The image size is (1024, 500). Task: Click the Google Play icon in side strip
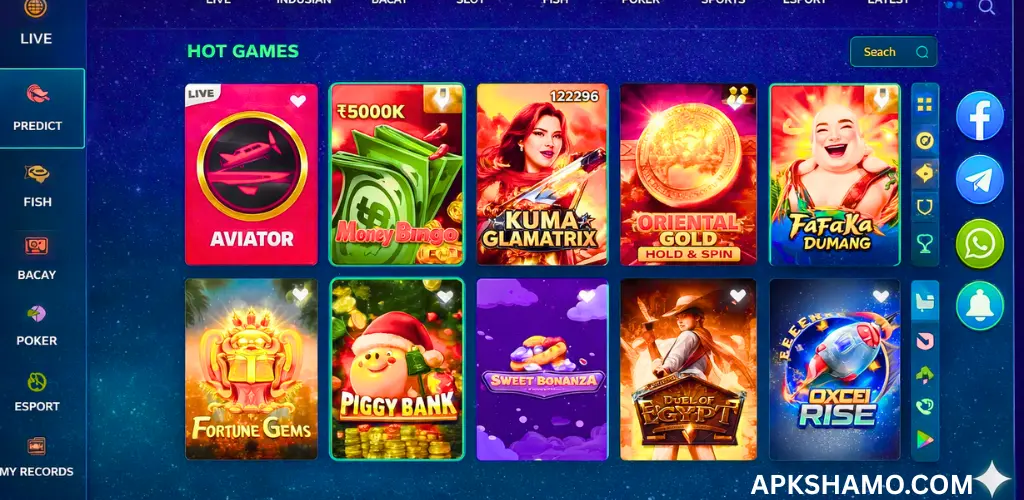pyautogui.click(x=925, y=439)
